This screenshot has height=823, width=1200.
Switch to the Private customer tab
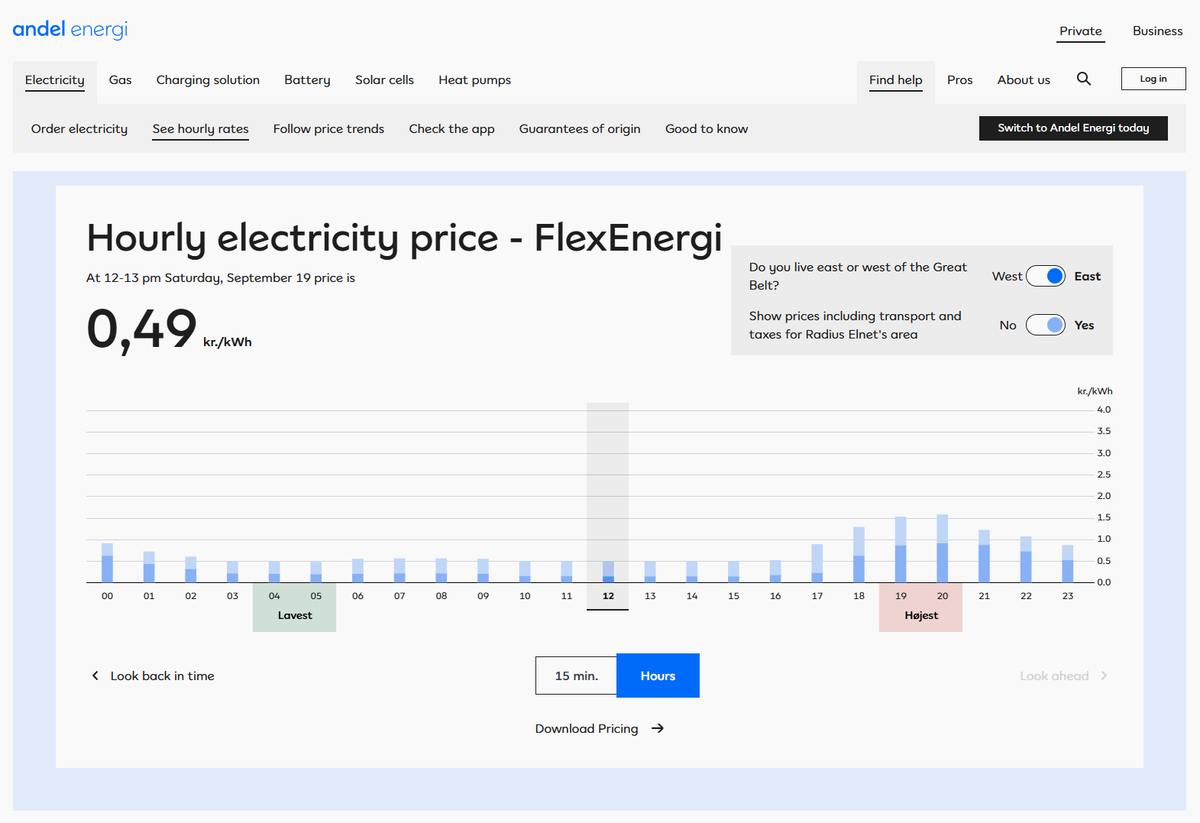(x=1081, y=31)
